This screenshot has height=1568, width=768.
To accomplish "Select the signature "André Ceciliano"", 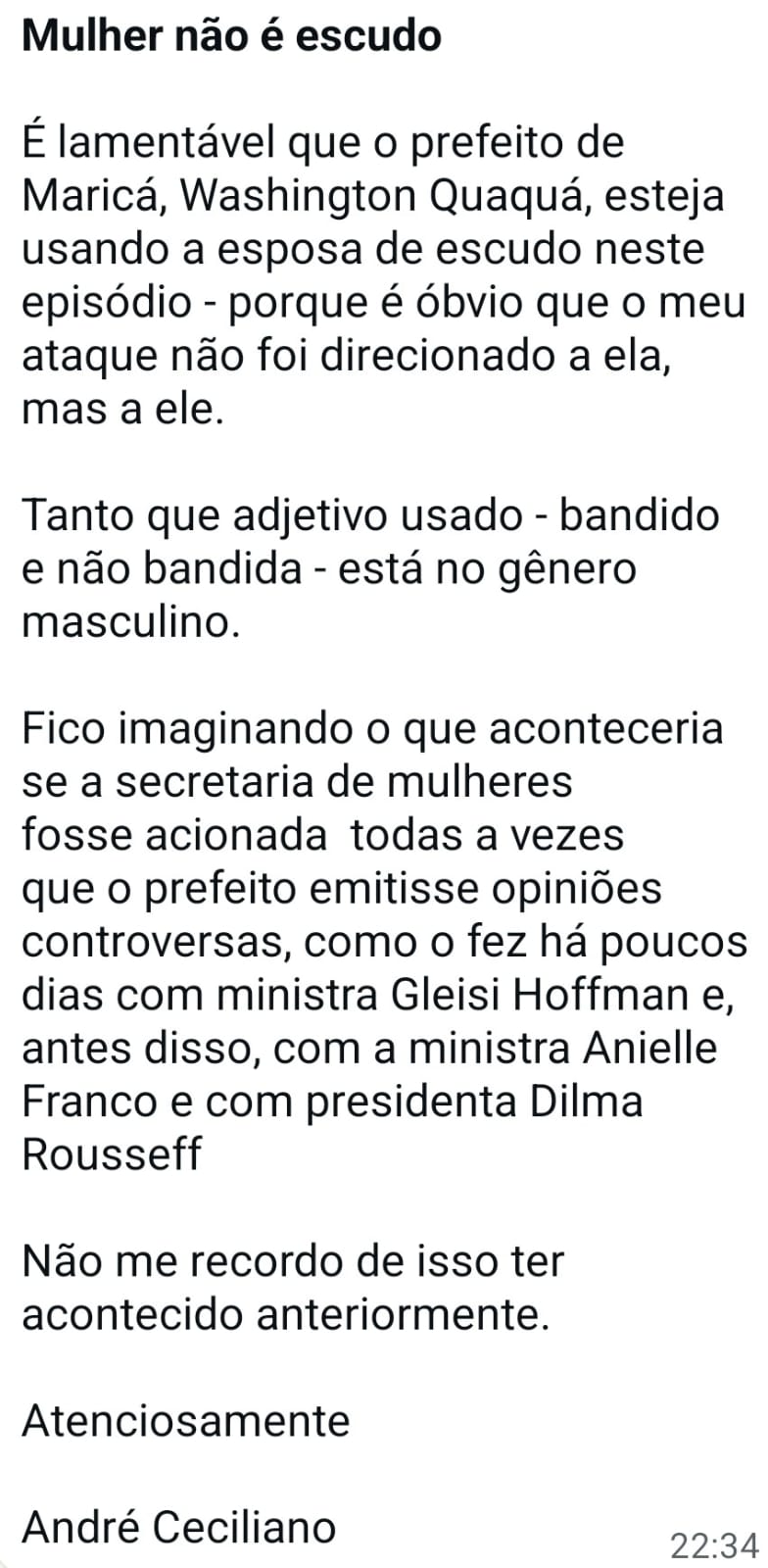I will (x=178, y=1527).
